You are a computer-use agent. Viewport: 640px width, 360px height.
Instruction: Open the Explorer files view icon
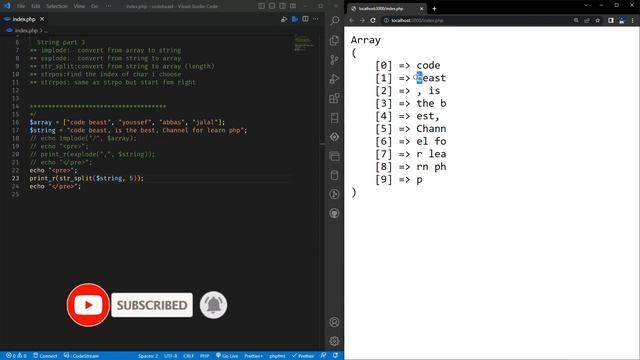(334, 40)
